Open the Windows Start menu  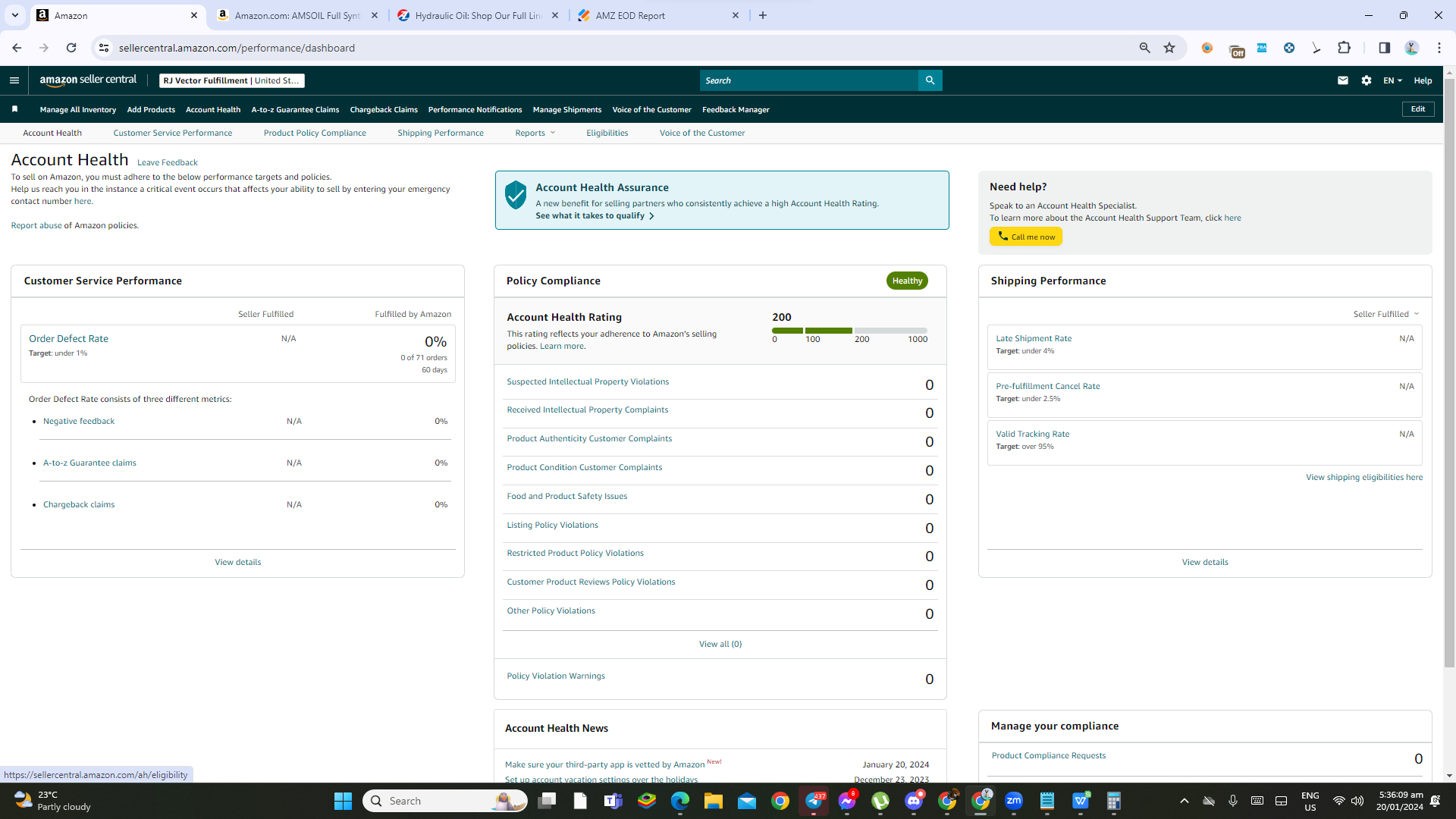click(343, 801)
